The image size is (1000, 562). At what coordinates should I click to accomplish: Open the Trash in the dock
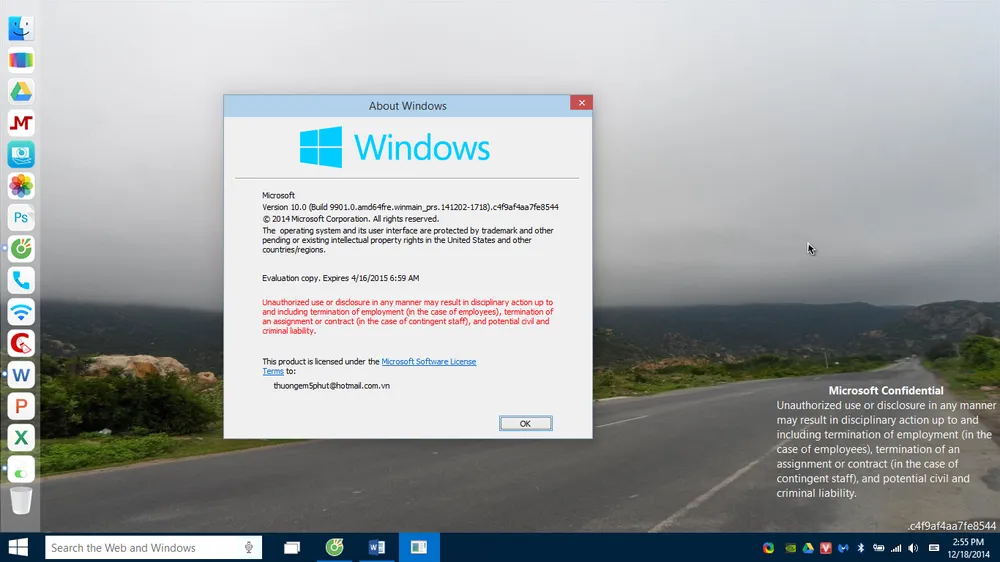[x=20, y=501]
